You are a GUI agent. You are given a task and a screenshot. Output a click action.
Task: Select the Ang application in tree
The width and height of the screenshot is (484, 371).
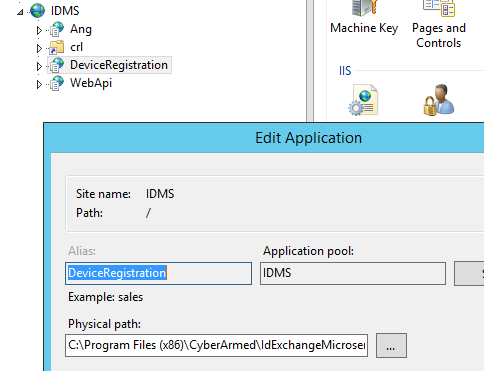point(81,29)
